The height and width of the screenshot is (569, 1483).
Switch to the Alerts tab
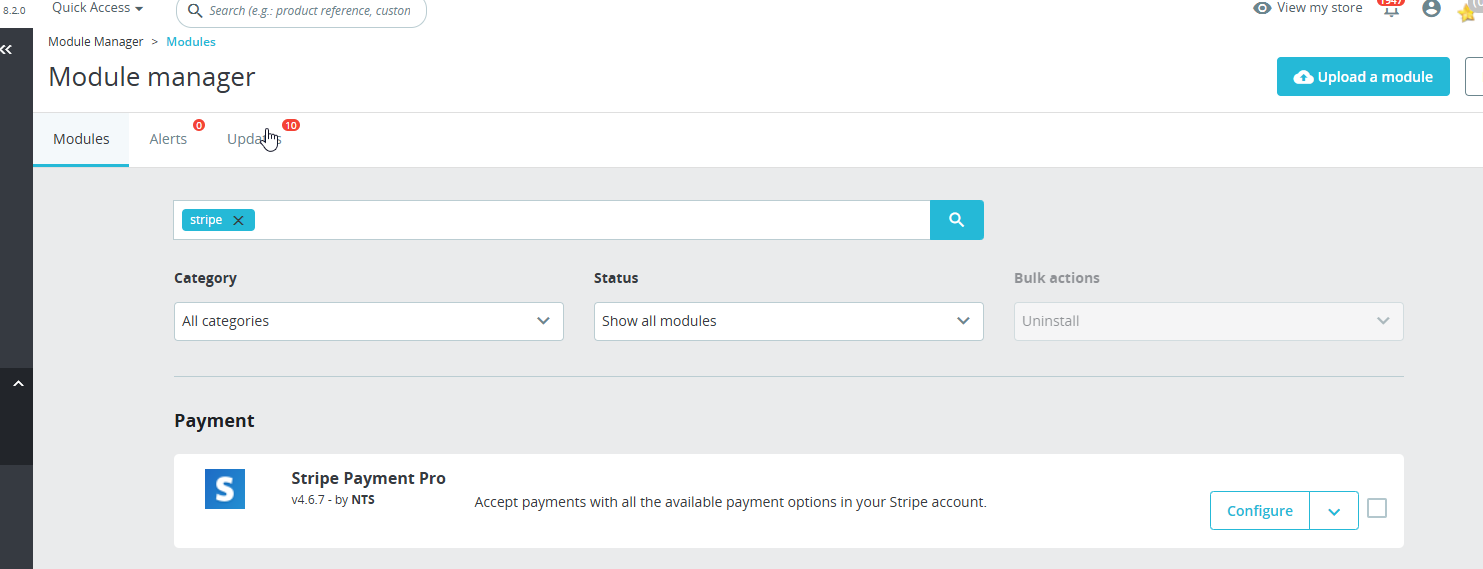168,139
